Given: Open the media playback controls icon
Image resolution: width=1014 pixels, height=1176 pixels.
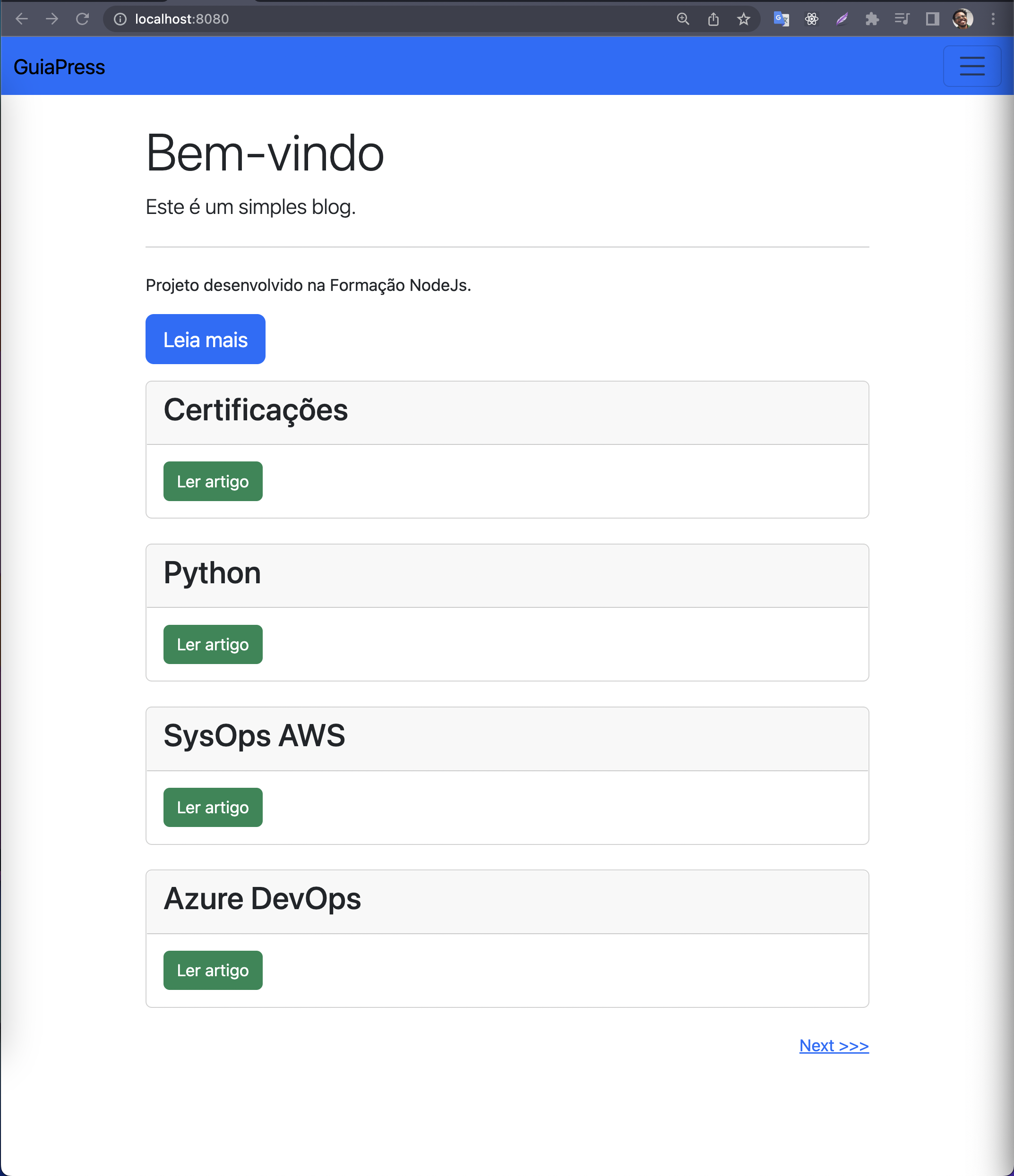Looking at the screenshot, I should pyautogui.click(x=902, y=19).
